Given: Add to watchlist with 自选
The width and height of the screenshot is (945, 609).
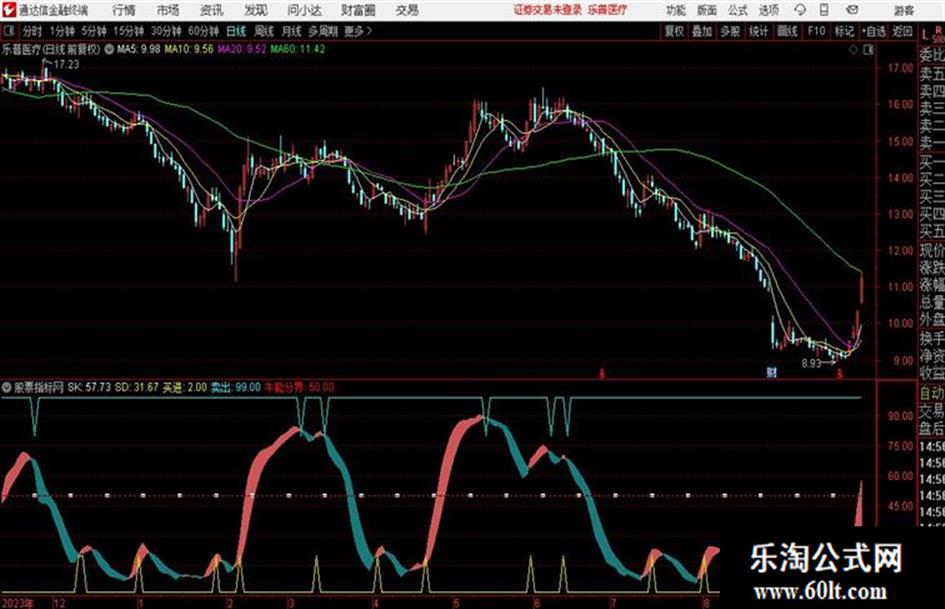Looking at the screenshot, I should pos(874,31).
